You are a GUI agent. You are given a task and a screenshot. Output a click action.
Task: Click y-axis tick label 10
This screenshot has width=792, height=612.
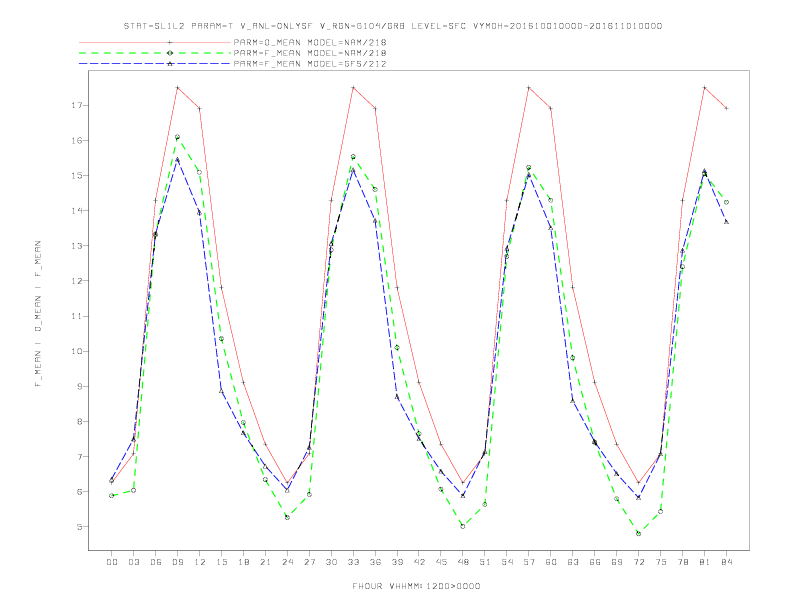coord(77,351)
